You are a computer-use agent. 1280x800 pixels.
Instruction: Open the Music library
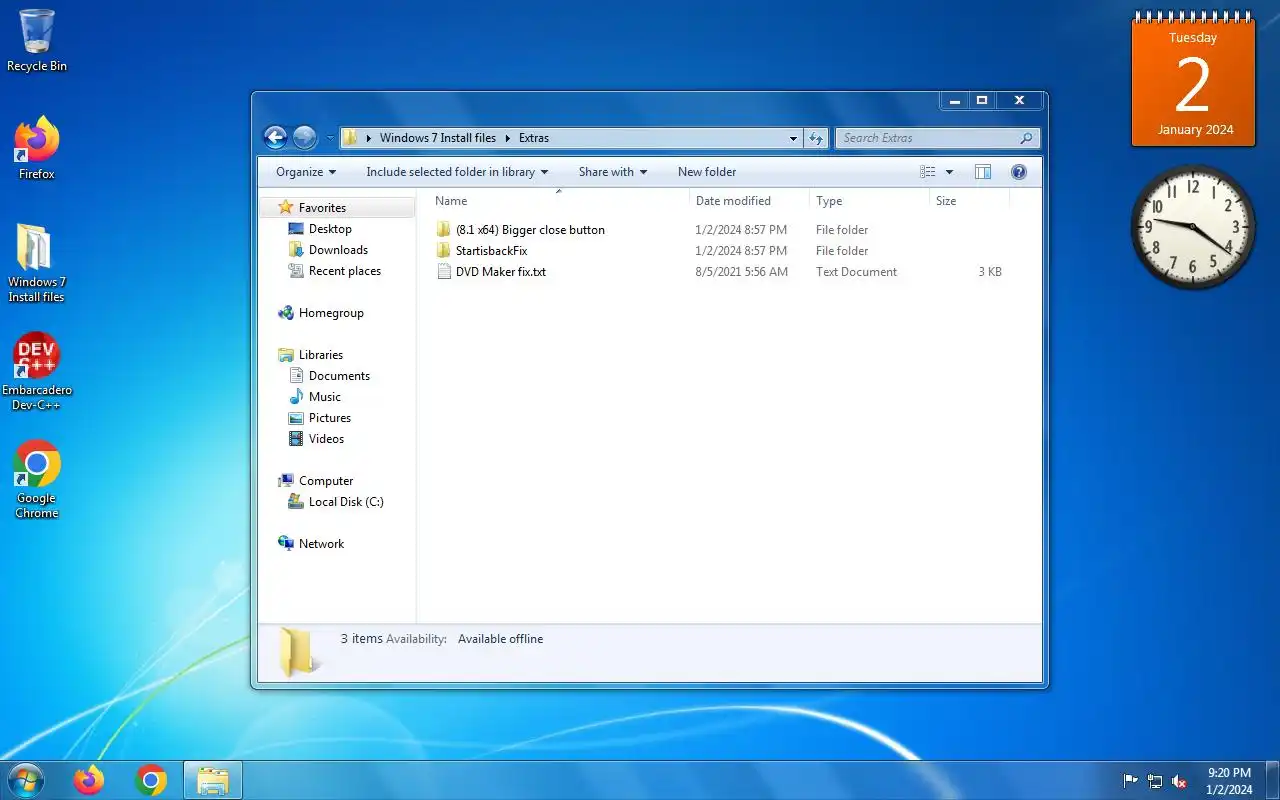coord(325,397)
